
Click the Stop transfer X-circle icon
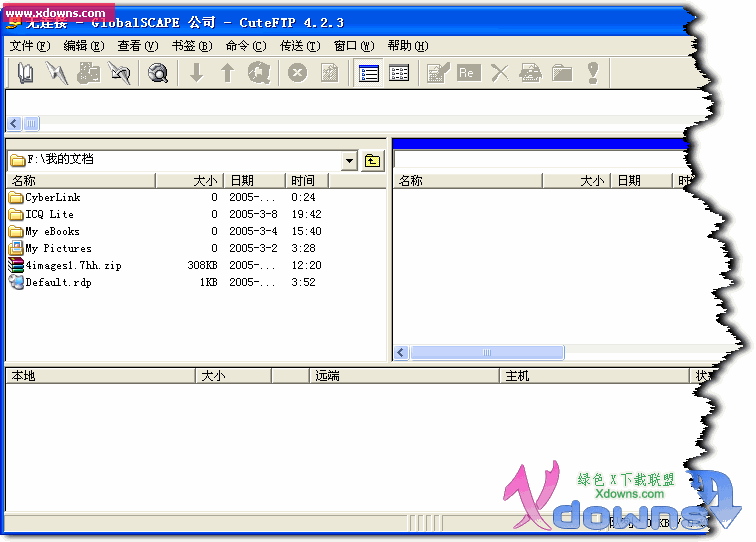[x=297, y=73]
